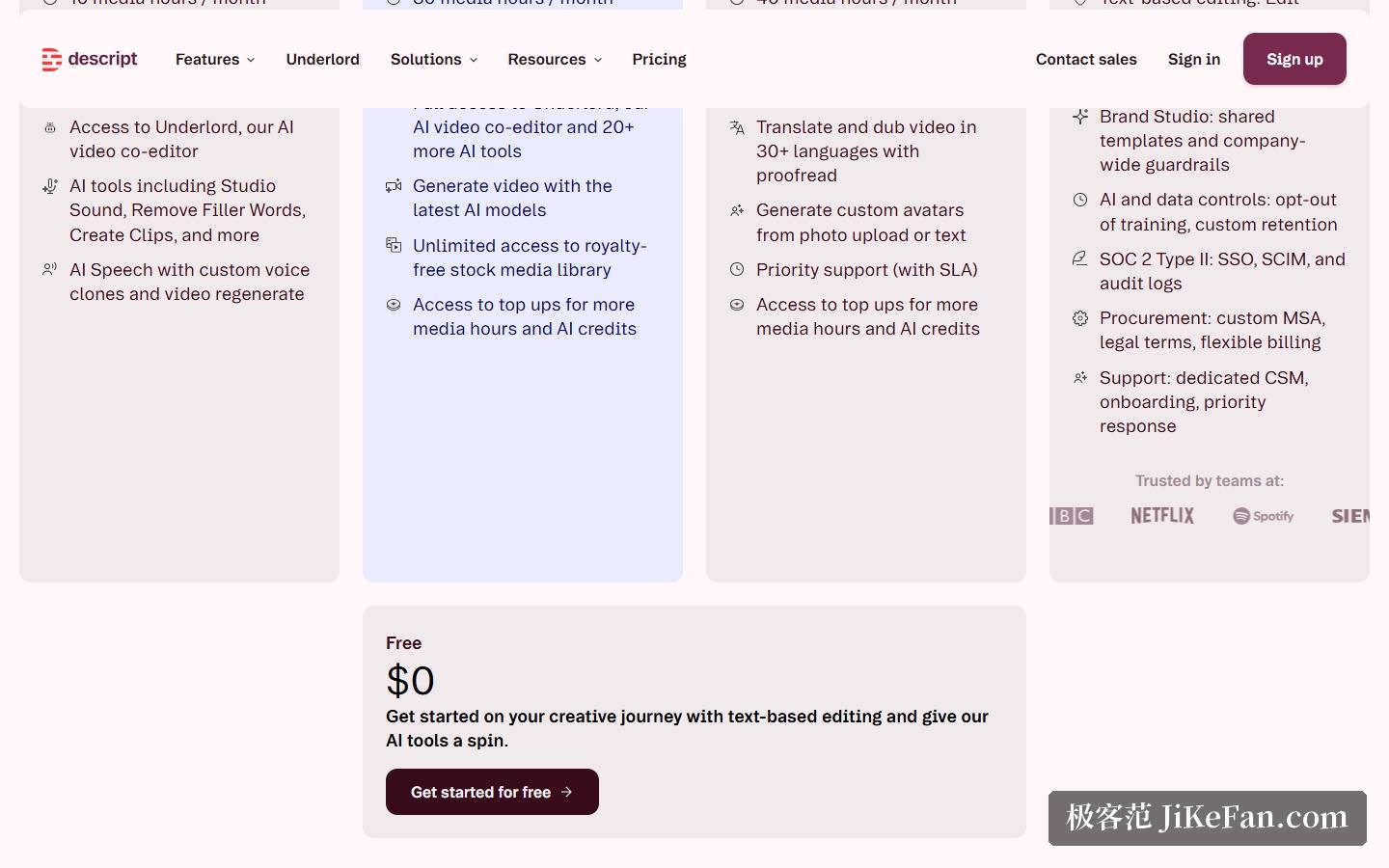Click the sparkle icon beside Brand Studio

(x=1080, y=117)
